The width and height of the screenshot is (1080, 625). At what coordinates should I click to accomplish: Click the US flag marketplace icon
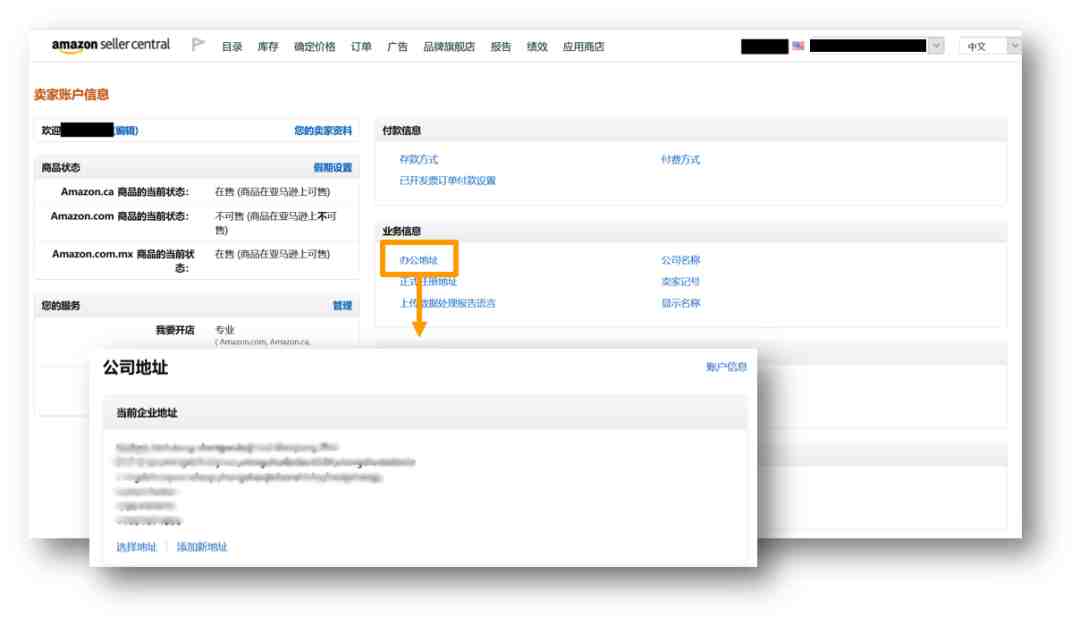pos(798,46)
